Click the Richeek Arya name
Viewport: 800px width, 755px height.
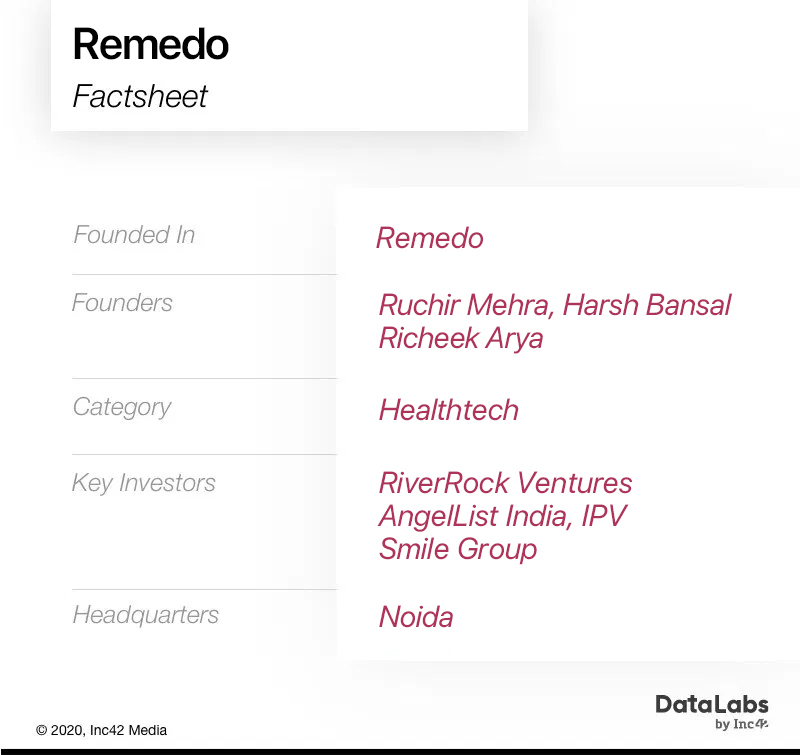coord(461,339)
